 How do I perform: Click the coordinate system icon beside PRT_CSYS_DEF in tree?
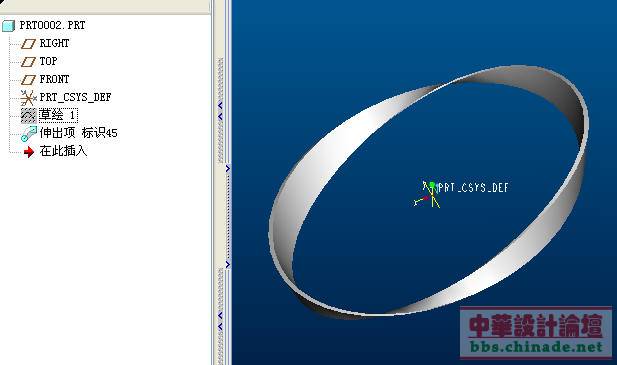[x=28, y=98]
